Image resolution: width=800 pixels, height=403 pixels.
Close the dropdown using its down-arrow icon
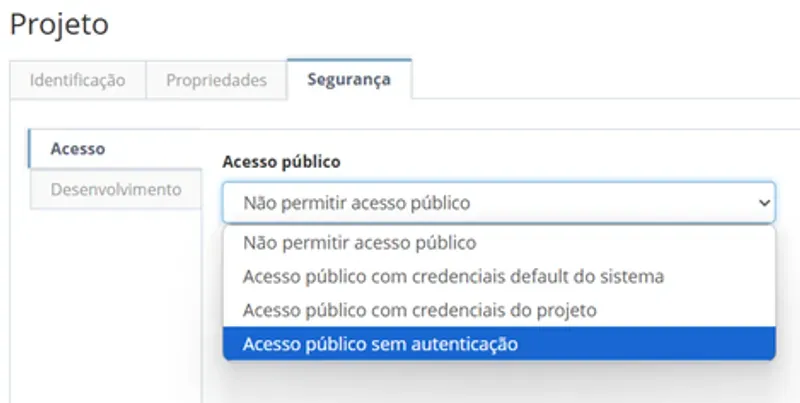coord(764,203)
